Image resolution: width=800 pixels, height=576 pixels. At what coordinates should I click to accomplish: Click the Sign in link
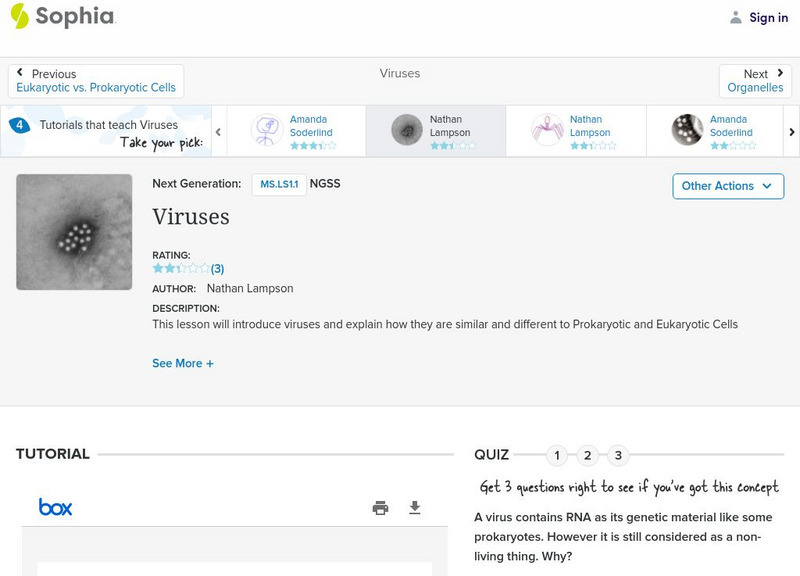769,17
